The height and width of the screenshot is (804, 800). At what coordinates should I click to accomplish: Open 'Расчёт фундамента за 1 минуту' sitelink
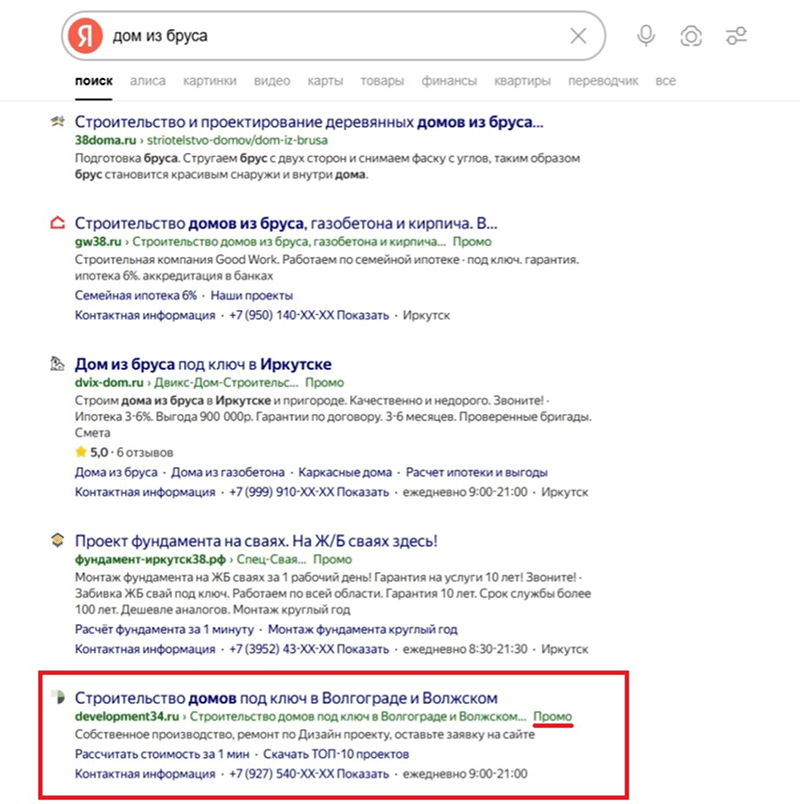164,629
